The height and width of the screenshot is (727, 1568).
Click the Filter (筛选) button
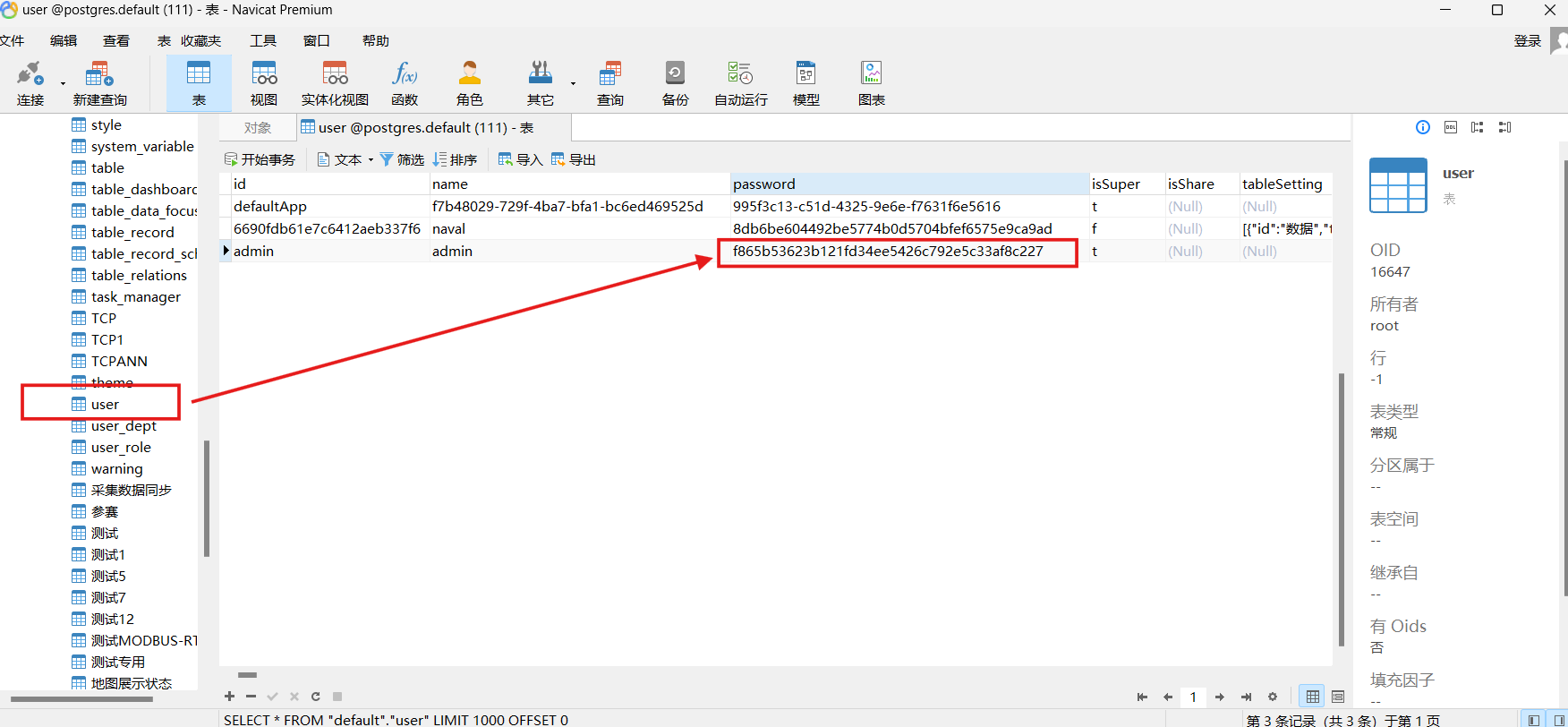click(x=402, y=160)
